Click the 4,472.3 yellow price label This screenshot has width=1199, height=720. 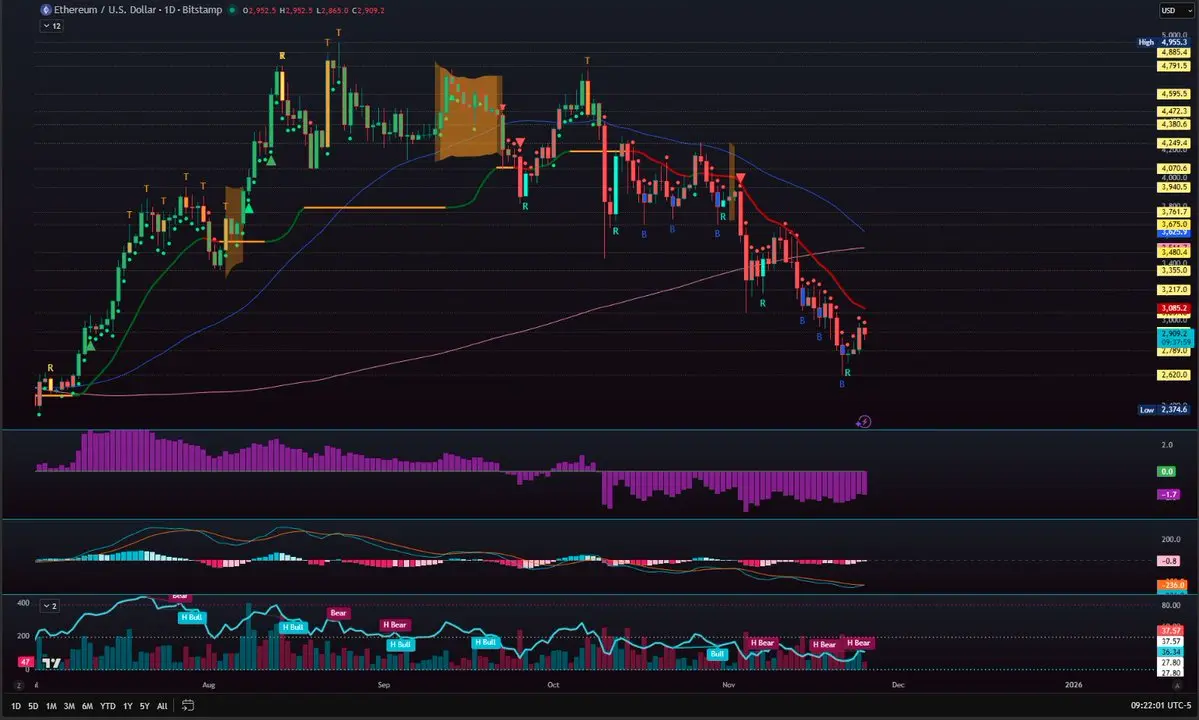pos(1174,111)
